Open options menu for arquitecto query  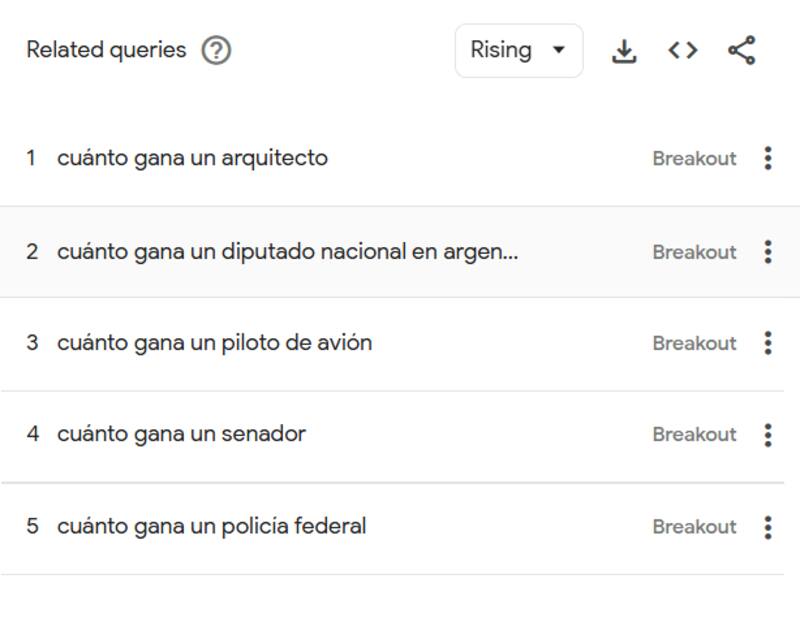[x=767, y=158]
